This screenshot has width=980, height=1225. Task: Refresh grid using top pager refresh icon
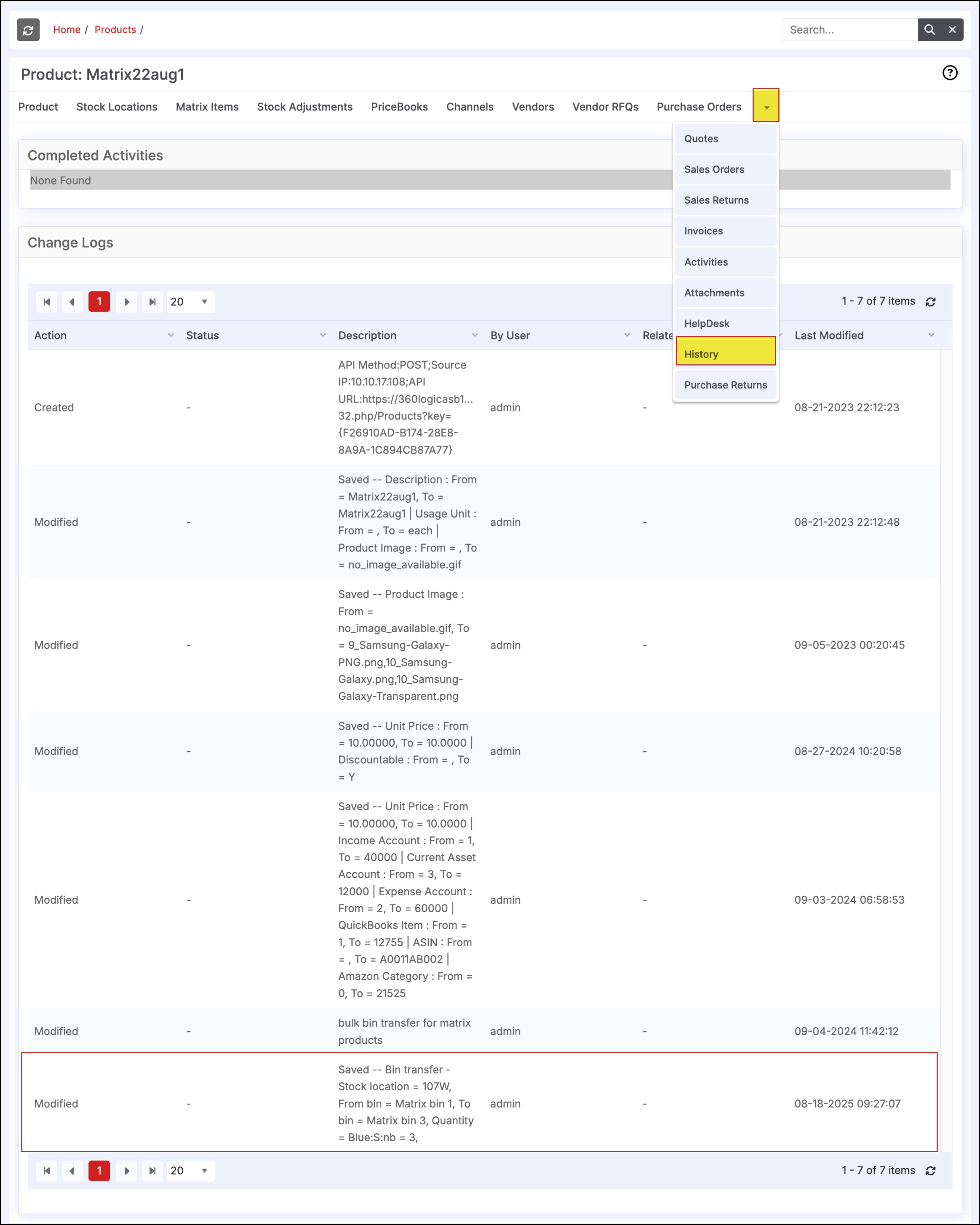931,302
